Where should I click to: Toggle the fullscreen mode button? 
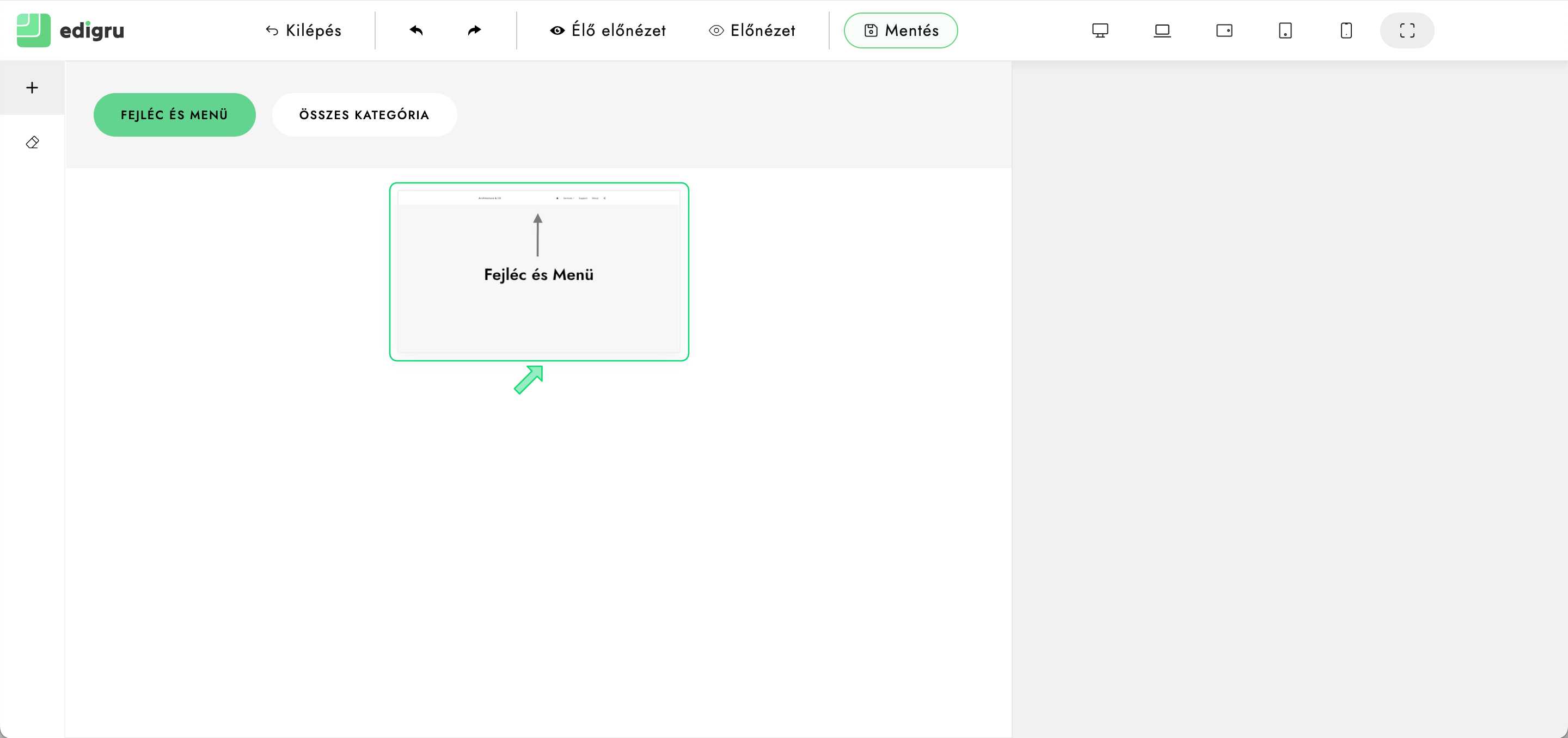click(1407, 30)
